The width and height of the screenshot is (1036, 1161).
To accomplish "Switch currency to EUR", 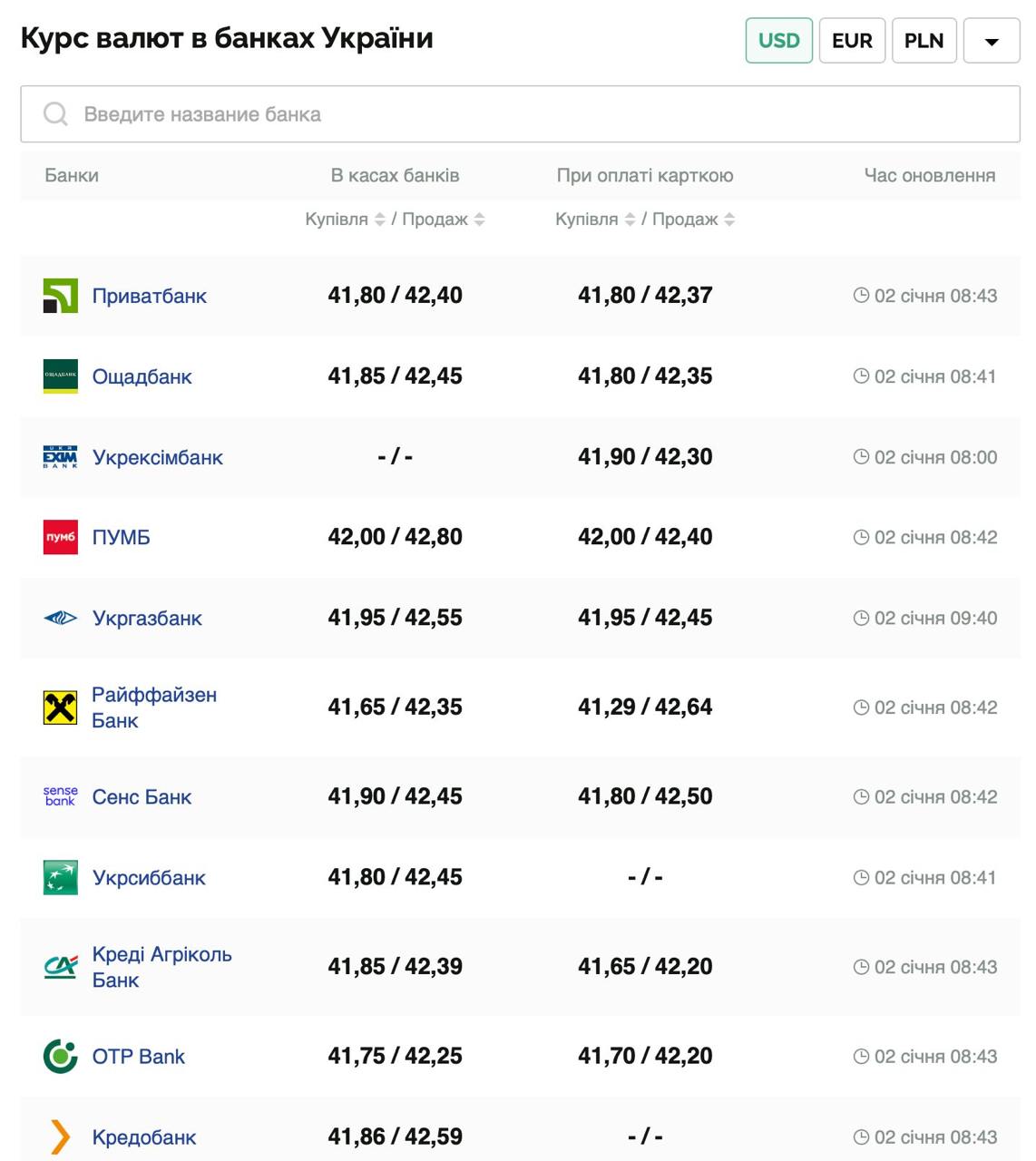I will click(x=852, y=41).
